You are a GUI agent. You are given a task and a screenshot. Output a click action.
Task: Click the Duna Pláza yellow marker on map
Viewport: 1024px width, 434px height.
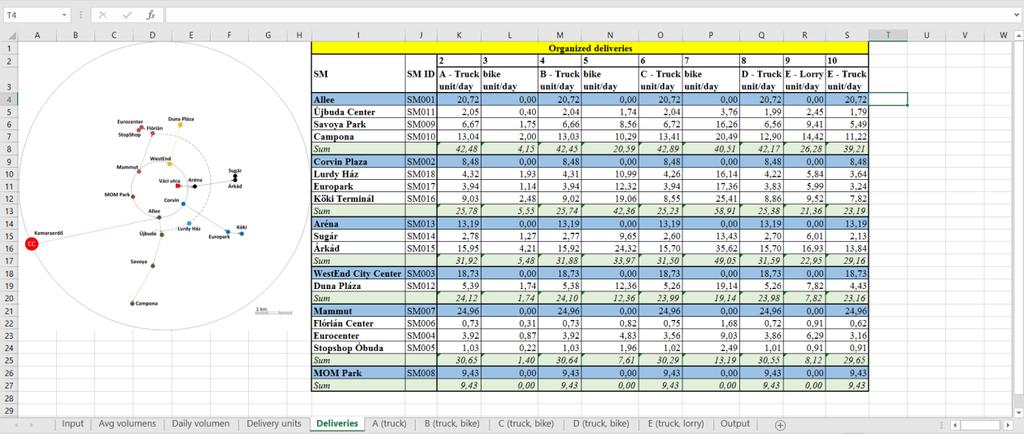click(x=180, y=124)
